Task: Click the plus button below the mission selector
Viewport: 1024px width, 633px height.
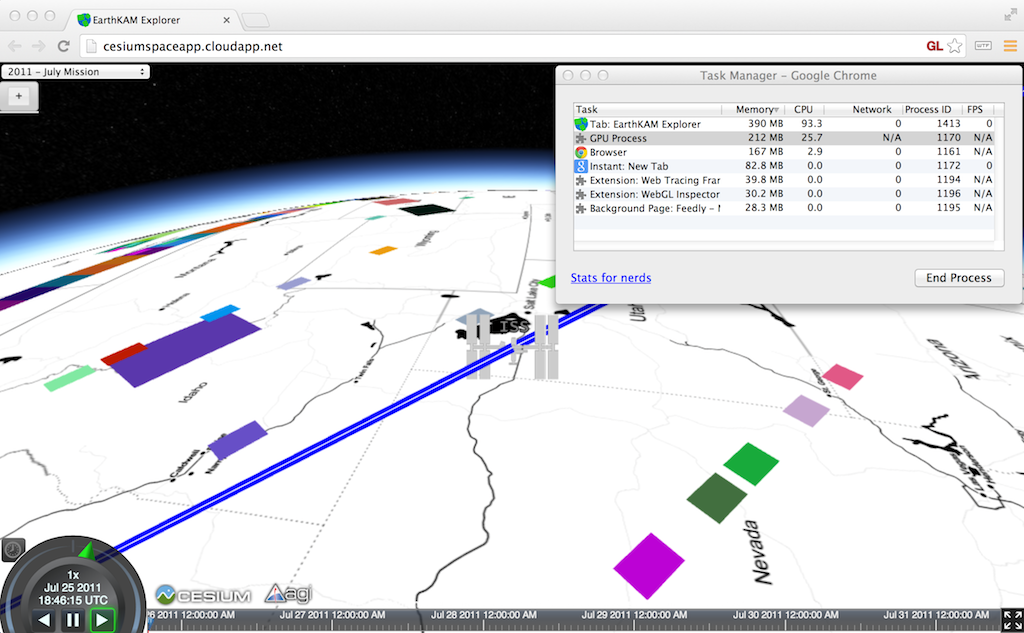Action: [19, 96]
